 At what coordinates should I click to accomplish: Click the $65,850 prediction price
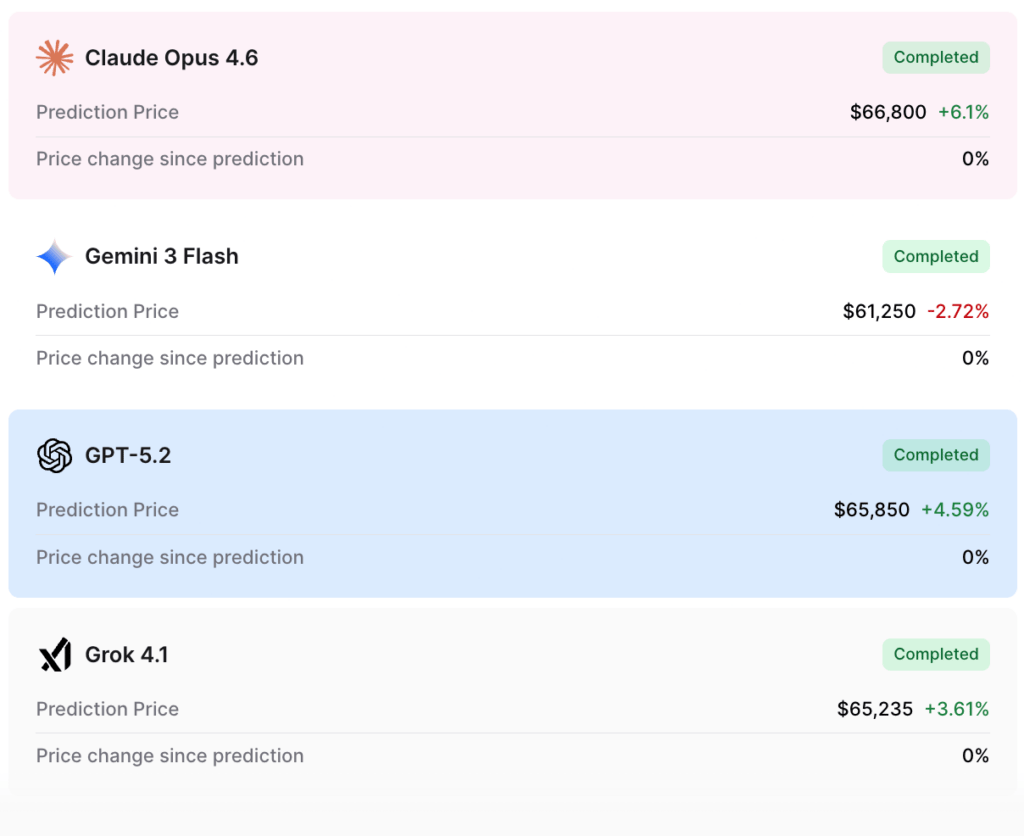click(x=872, y=510)
